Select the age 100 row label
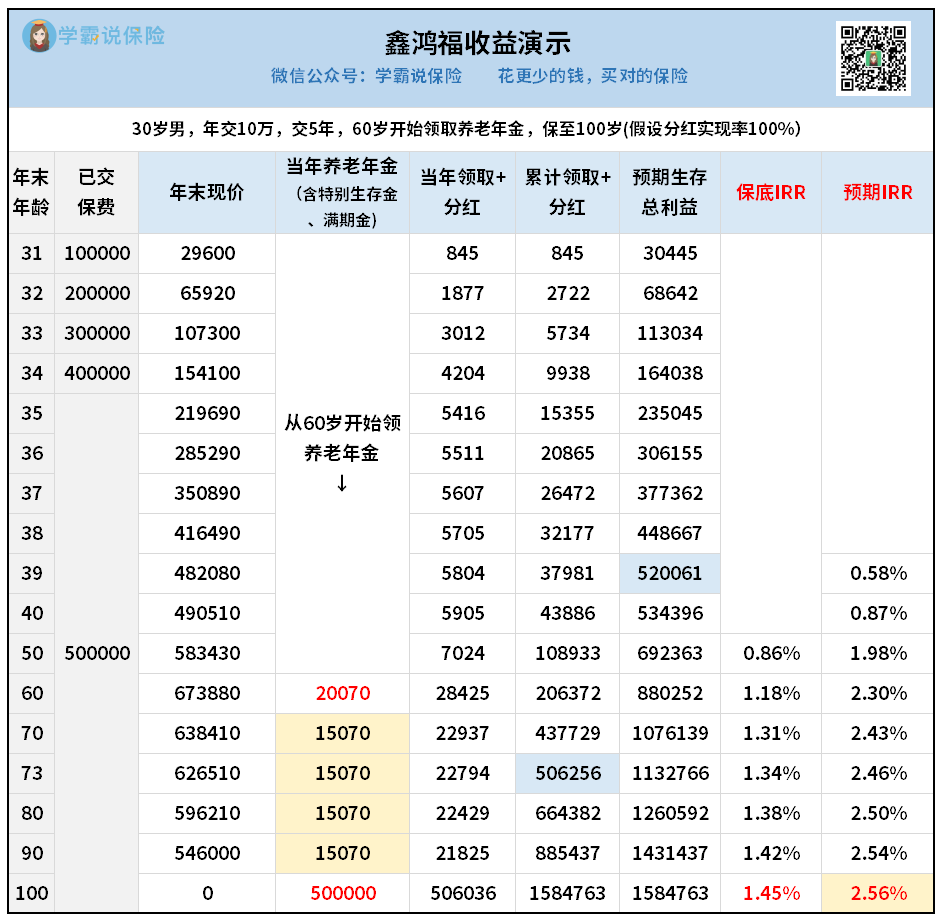This screenshot has height=920, width=942. (32, 893)
